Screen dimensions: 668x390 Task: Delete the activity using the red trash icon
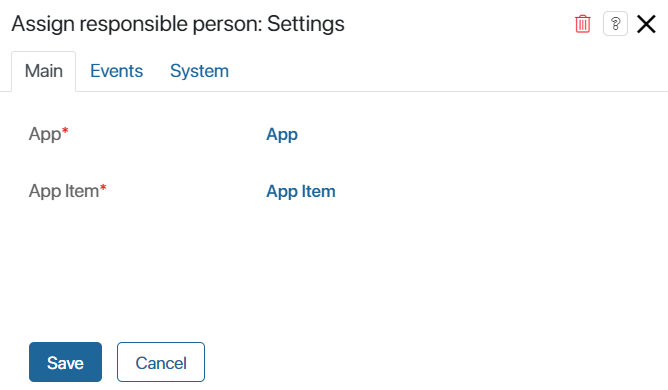pos(582,24)
